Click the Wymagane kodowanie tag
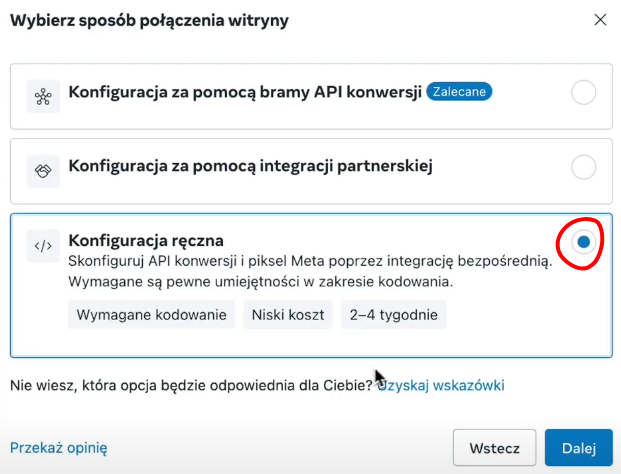The height and width of the screenshot is (474, 621). tap(152, 315)
